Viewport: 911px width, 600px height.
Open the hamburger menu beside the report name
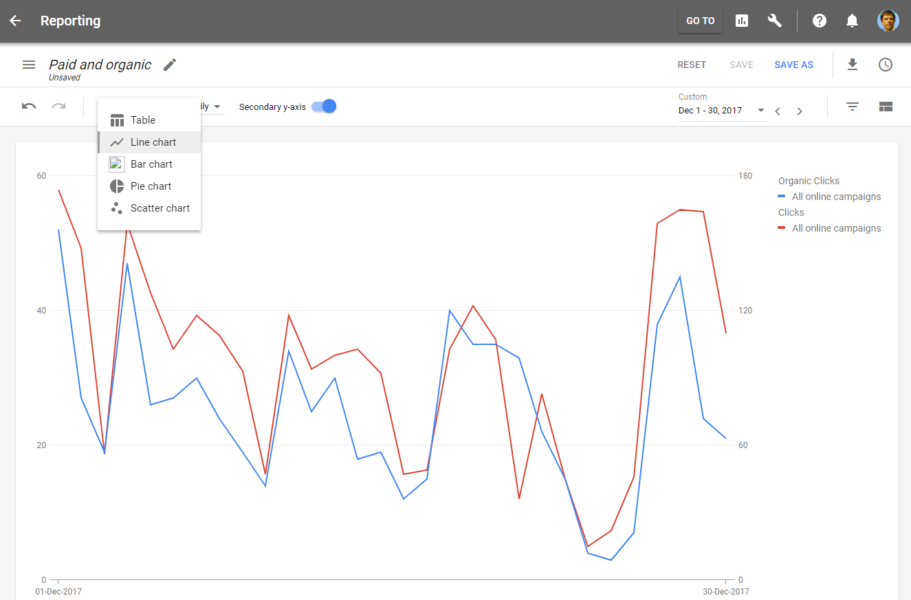coord(29,63)
